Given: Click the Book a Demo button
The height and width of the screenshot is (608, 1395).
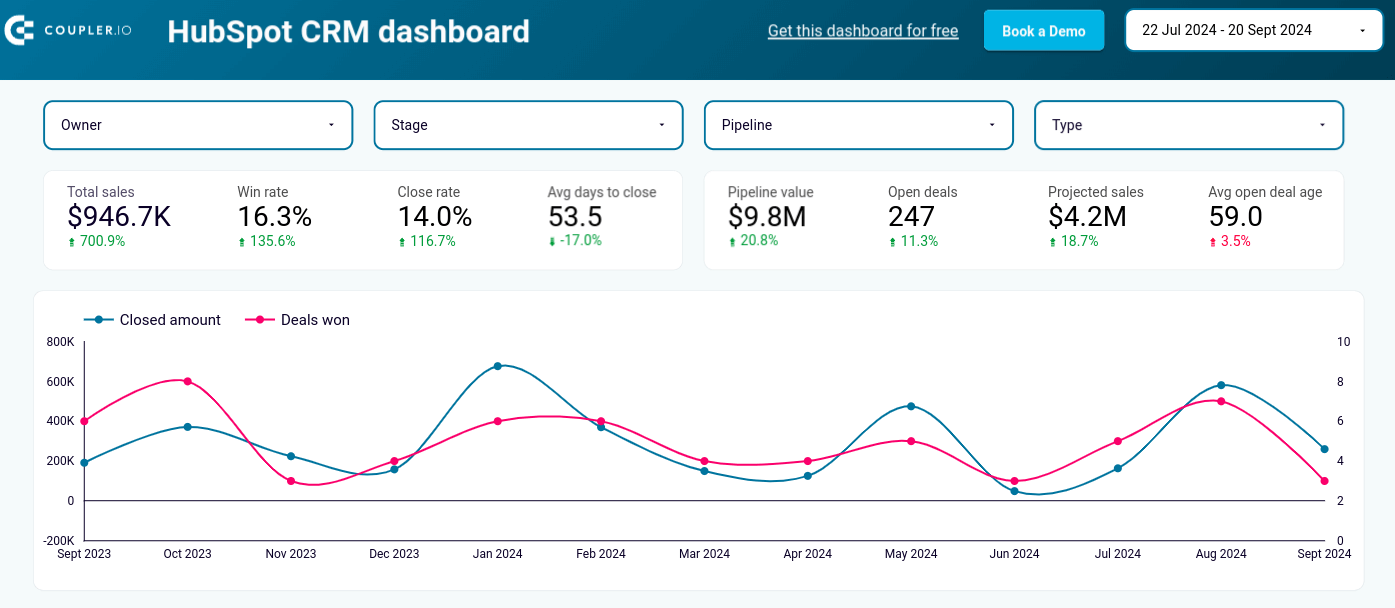Looking at the screenshot, I should (x=1043, y=31).
